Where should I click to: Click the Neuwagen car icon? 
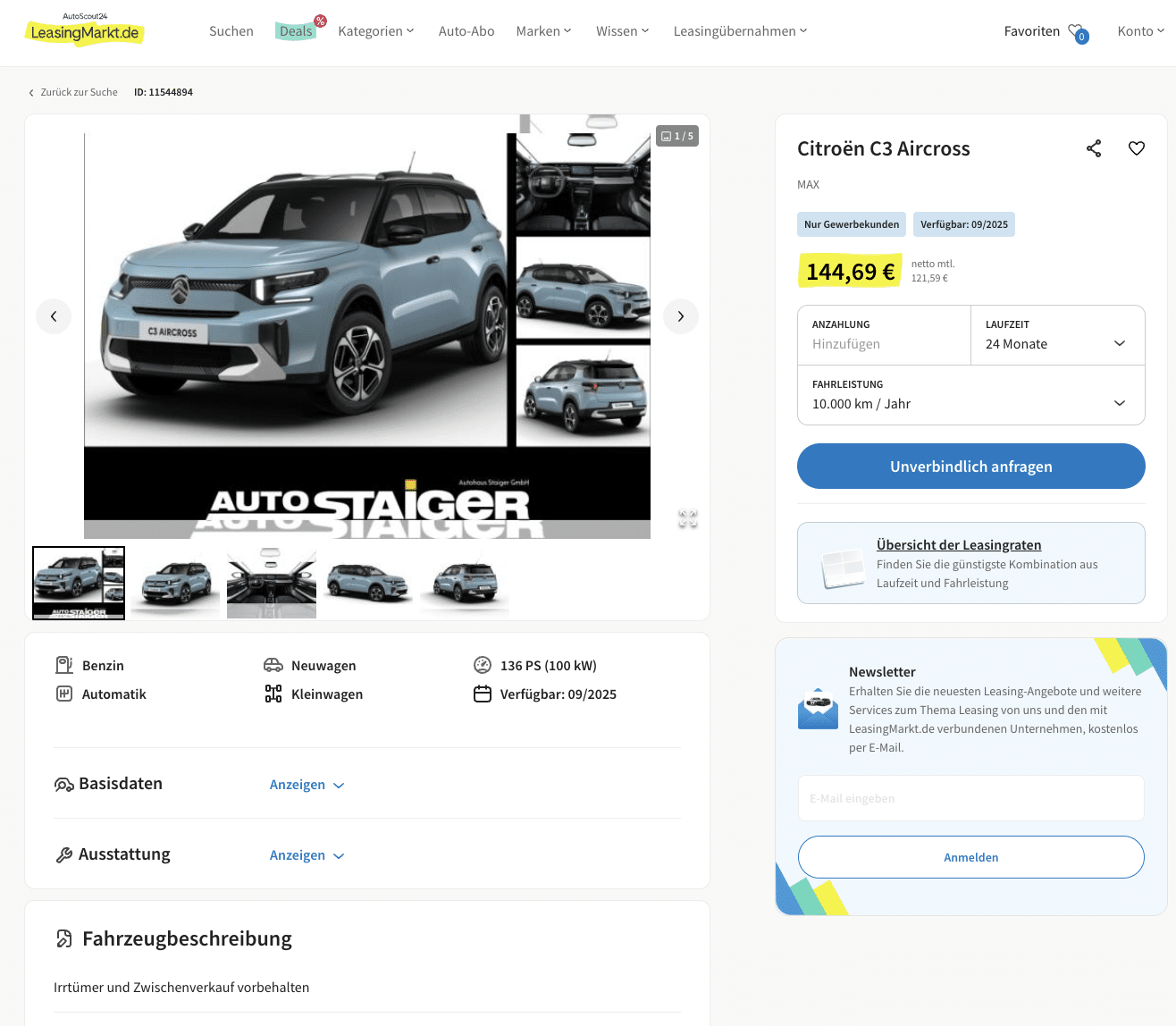coord(273,665)
